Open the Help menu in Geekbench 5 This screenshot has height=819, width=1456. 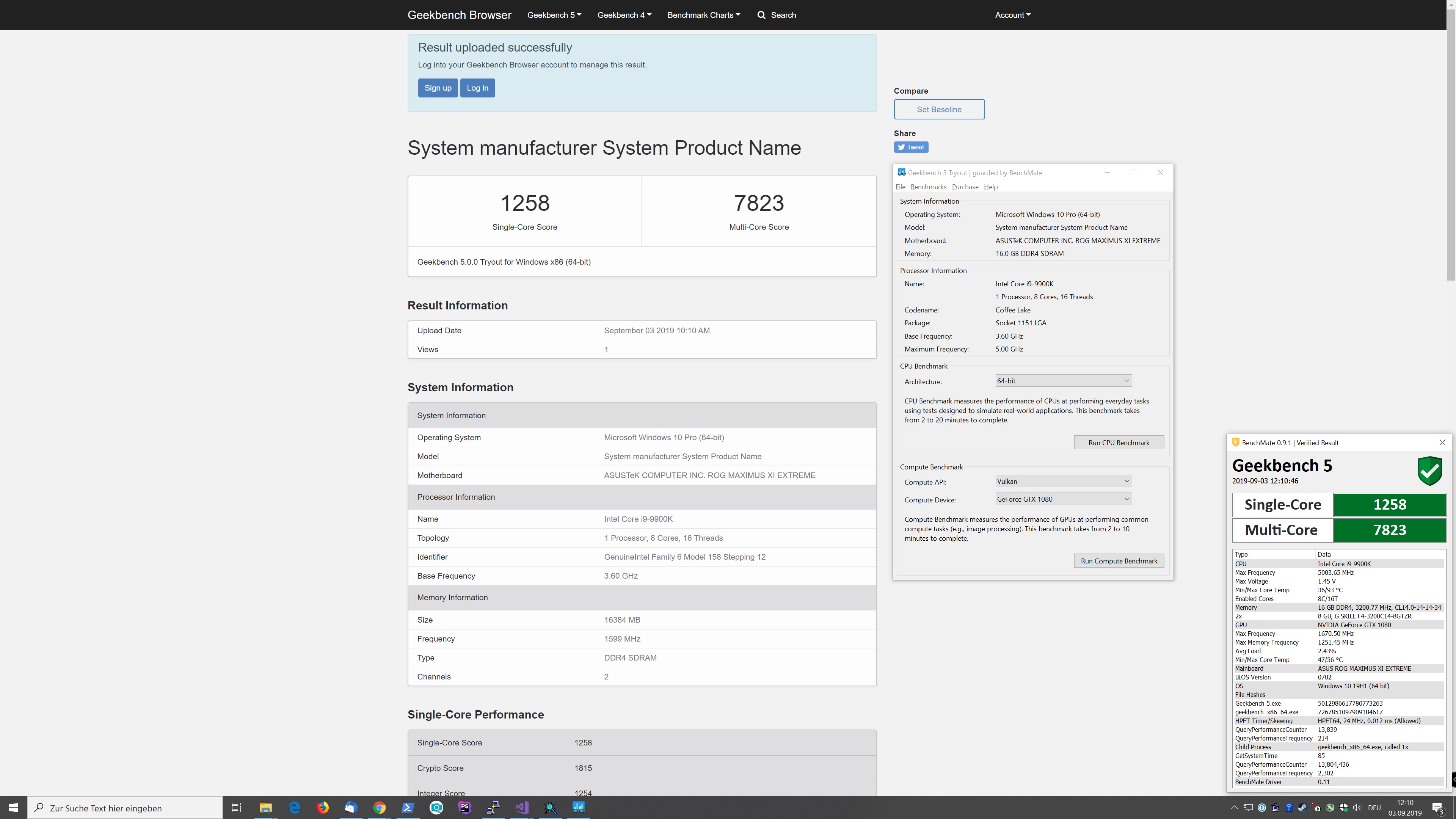point(990,187)
